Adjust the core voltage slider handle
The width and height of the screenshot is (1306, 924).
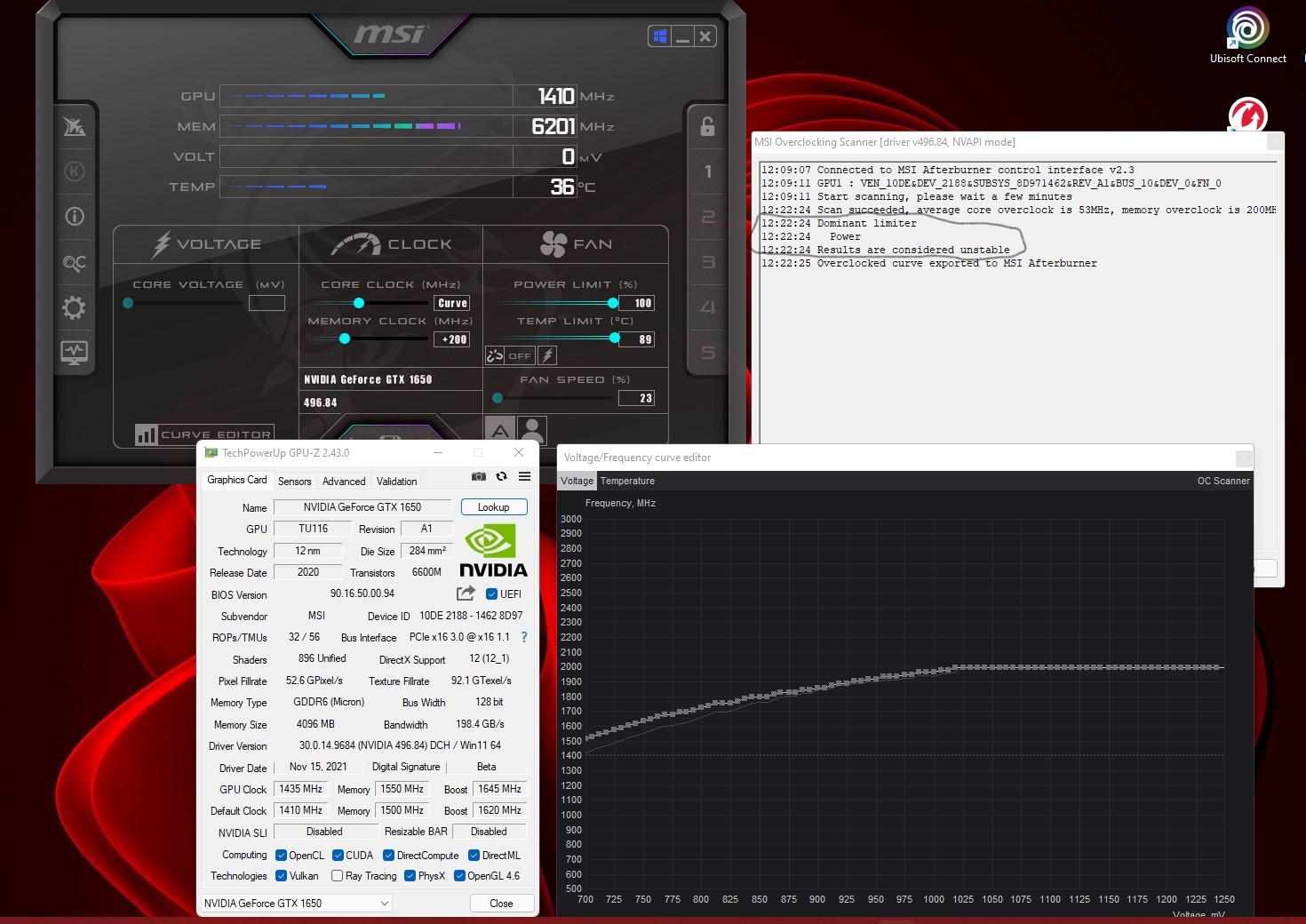click(x=128, y=303)
